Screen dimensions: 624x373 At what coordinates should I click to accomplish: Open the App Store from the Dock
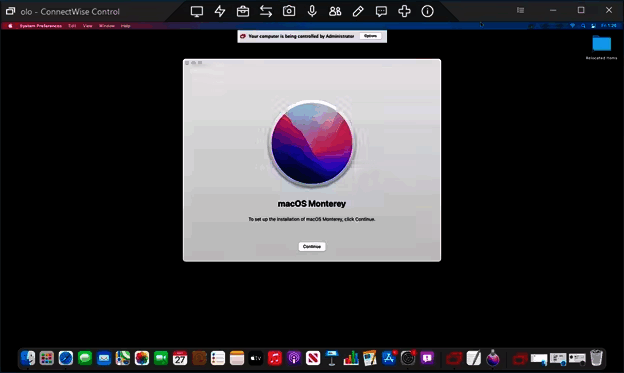click(389, 358)
